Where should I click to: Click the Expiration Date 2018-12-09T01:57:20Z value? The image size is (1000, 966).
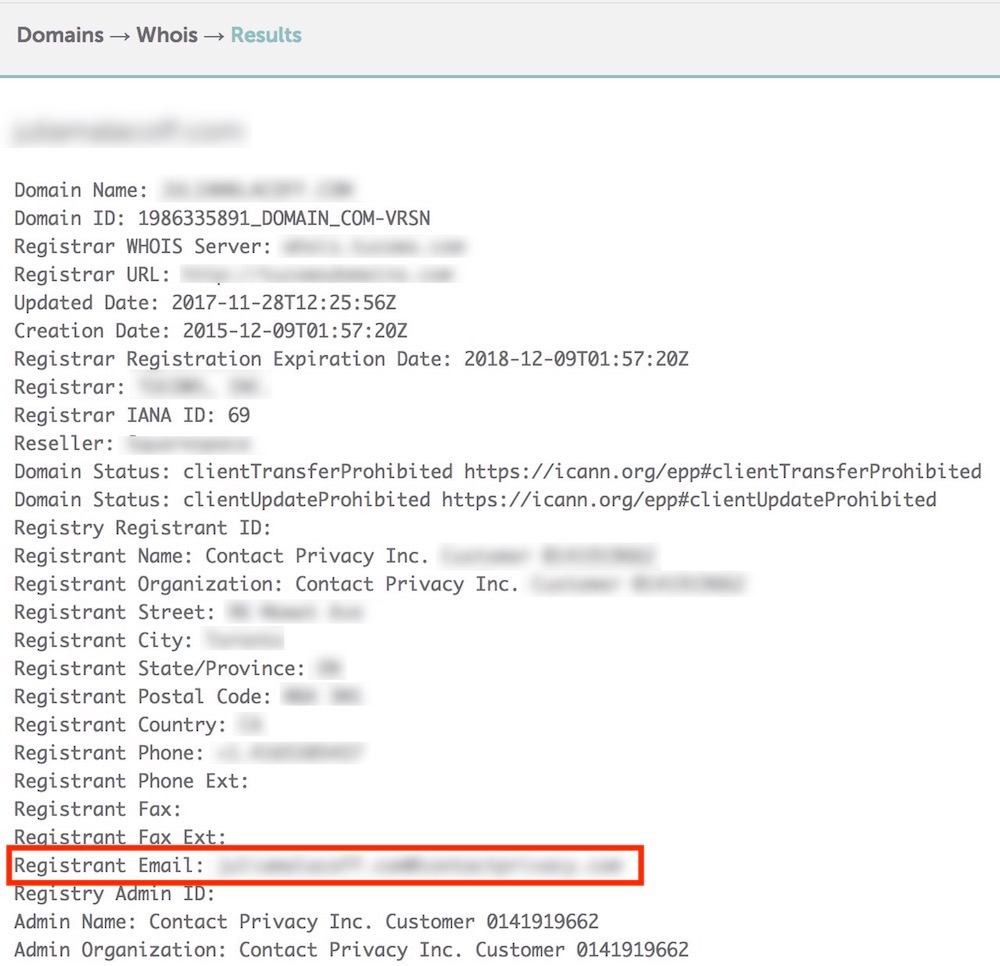(x=576, y=359)
